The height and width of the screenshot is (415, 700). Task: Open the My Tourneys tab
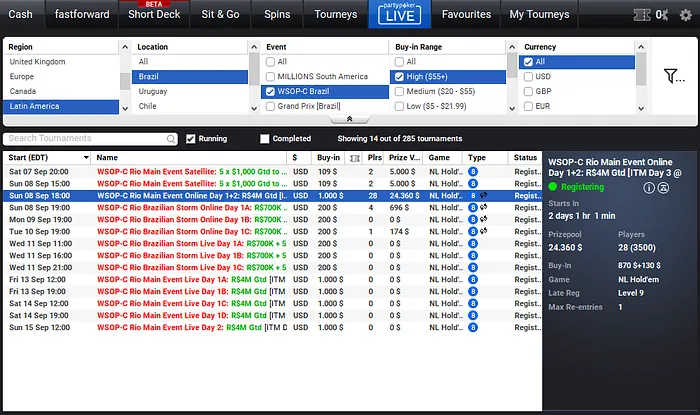tap(539, 14)
